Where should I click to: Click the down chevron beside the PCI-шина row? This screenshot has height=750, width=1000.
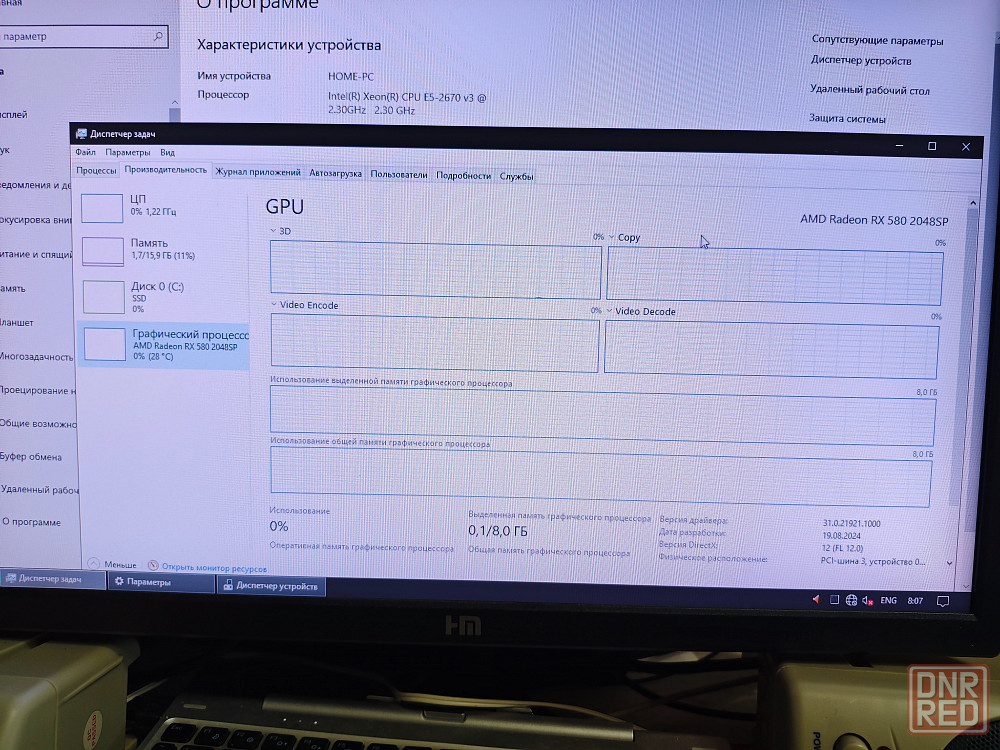click(x=950, y=563)
